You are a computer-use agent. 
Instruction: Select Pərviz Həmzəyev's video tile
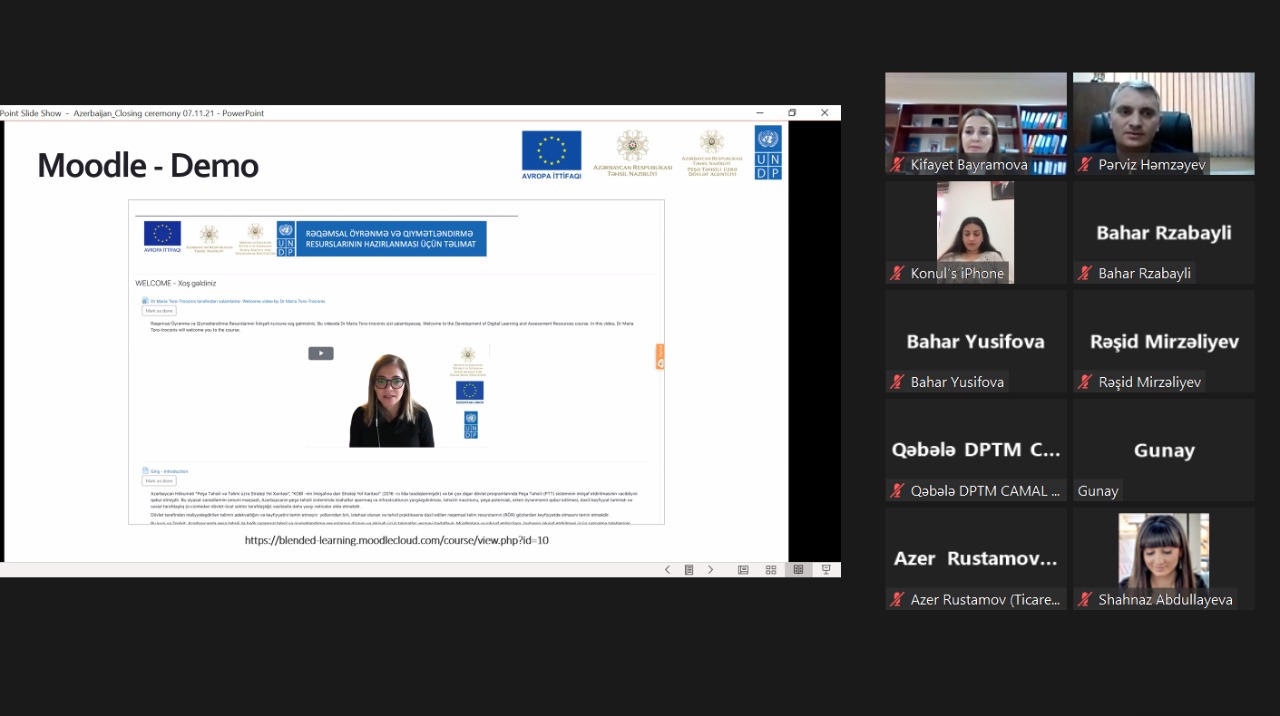(1164, 123)
